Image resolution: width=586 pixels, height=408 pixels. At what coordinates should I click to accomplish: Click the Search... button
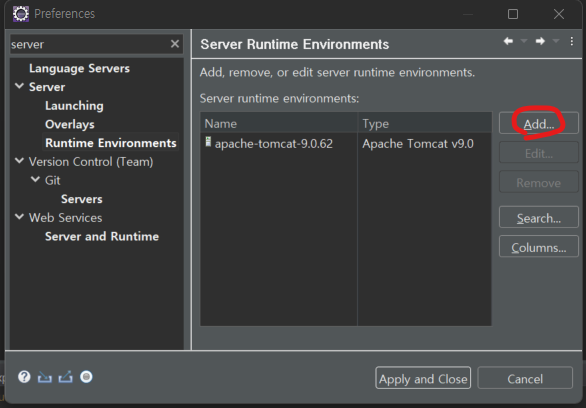(539, 217)
